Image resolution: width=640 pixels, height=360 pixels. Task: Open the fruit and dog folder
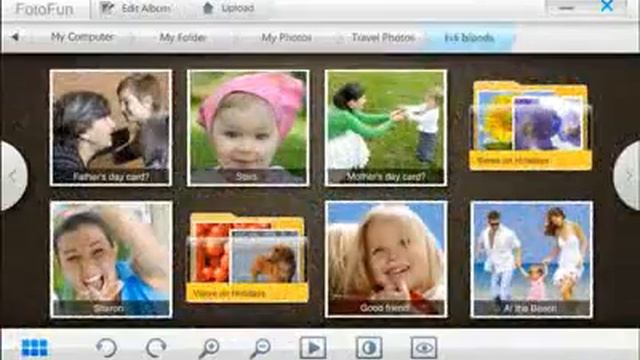pyautogui.click(x=247, y=258)
